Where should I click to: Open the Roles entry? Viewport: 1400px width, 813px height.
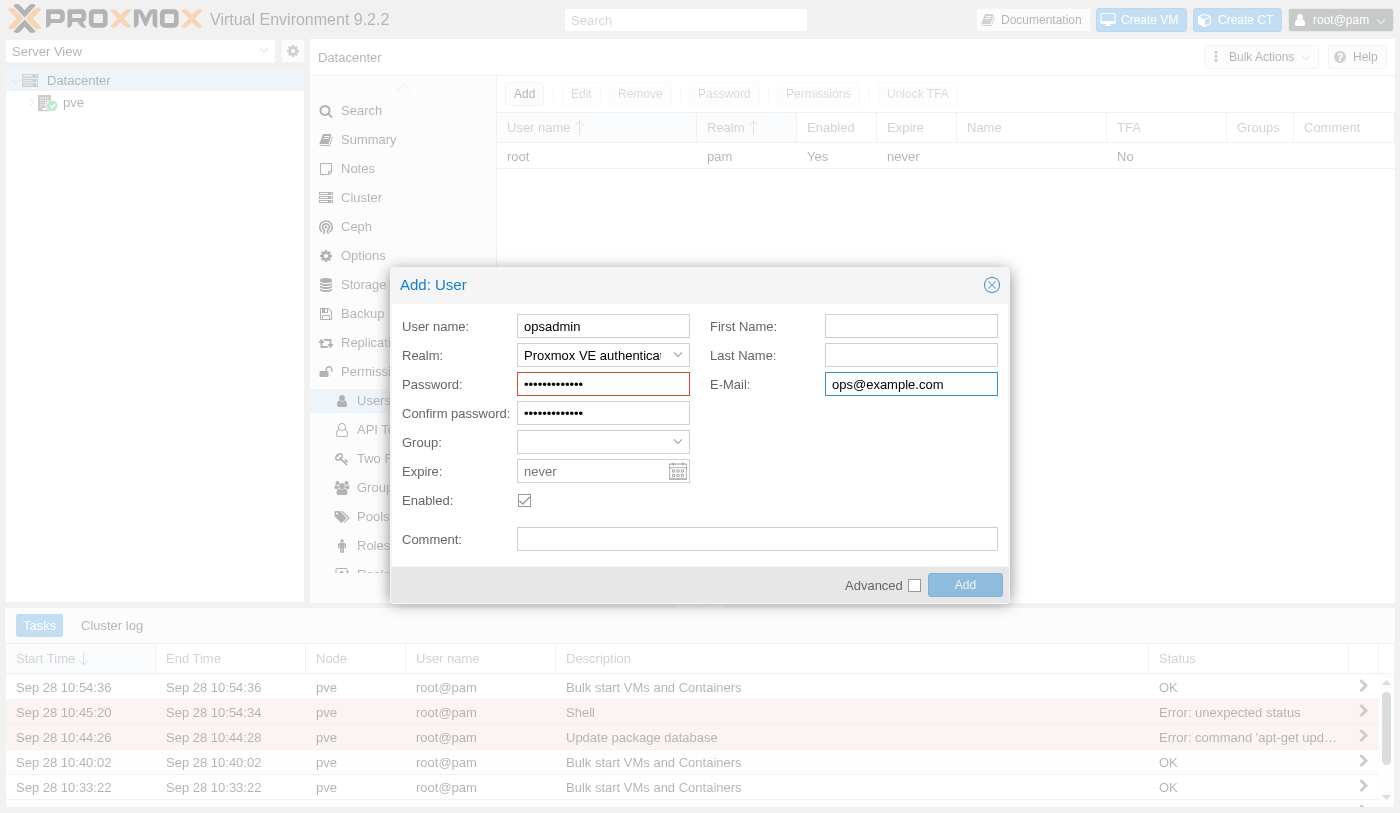pyautogui.click(x=362, y=546)
